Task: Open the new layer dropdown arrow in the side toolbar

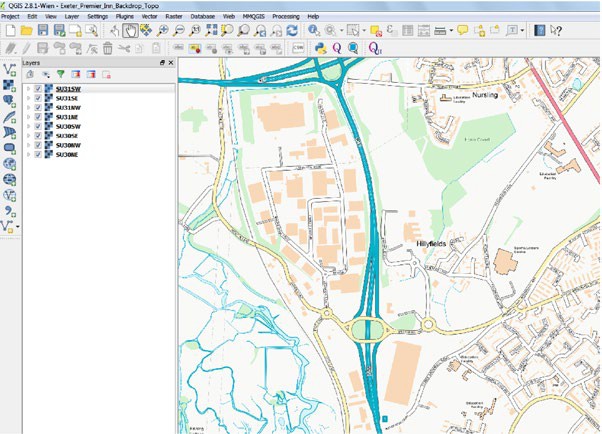Action: coord(18,227)
